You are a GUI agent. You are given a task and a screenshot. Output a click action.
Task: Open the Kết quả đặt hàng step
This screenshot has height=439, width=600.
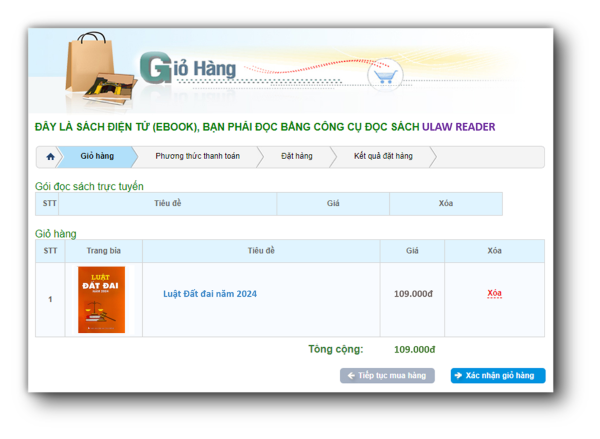click(x=383, y=156)
